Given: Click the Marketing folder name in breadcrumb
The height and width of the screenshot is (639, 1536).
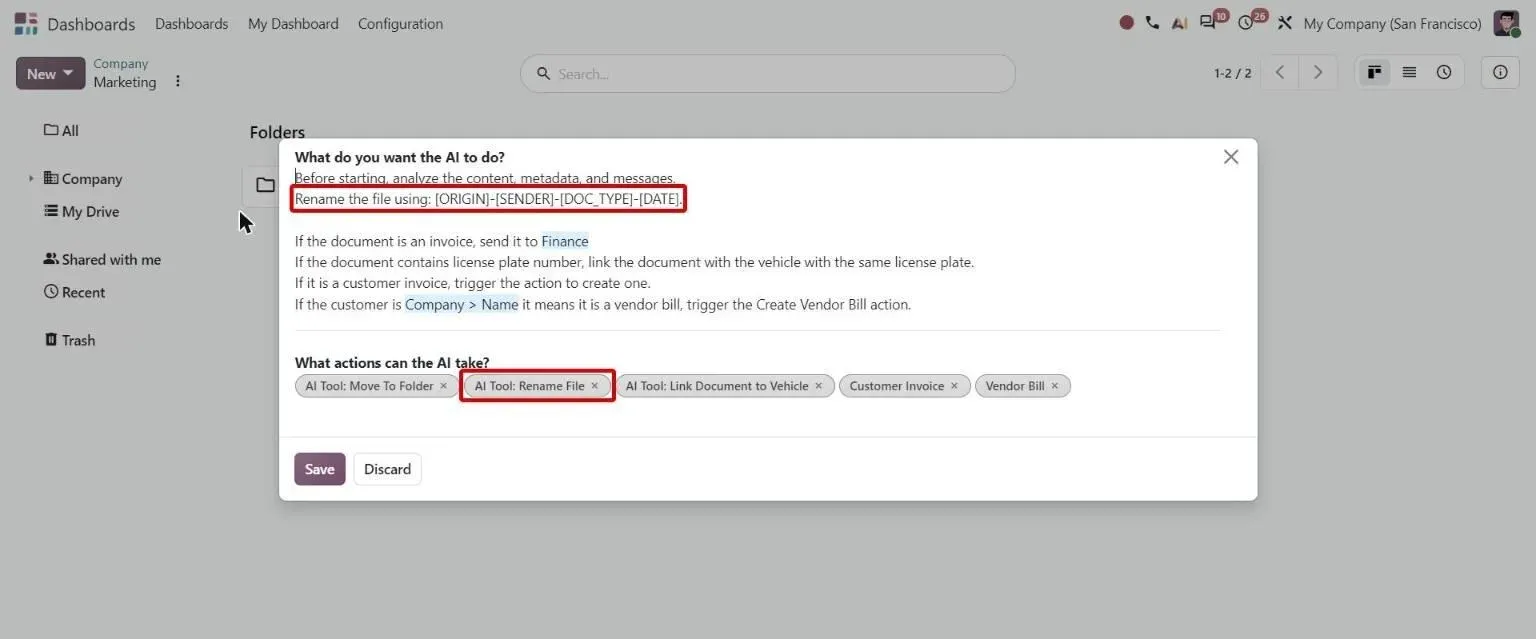Looking at the screenshot, I should (x=125, y=82).
